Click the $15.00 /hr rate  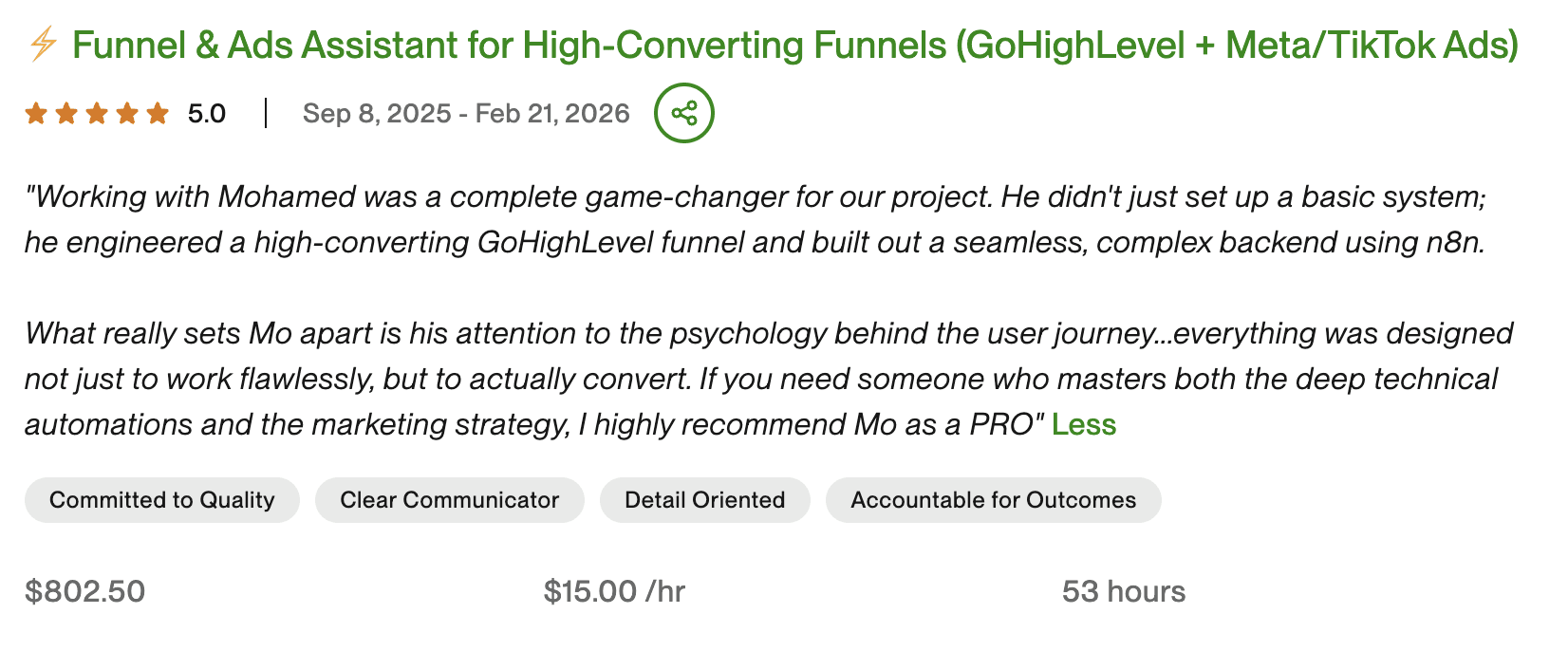614,591
